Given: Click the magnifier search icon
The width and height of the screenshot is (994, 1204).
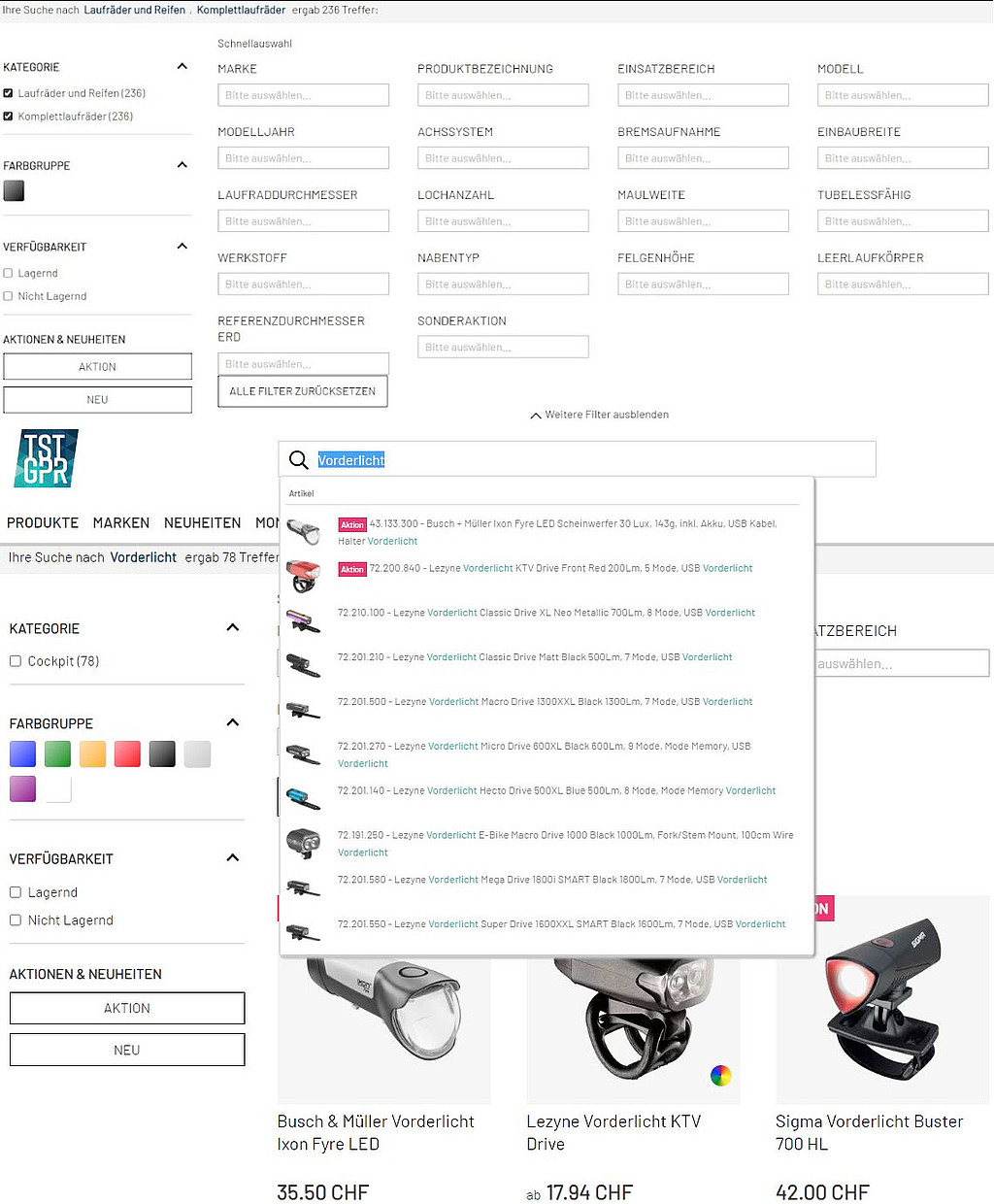Looking at the screenshot, I should (299, 460).
